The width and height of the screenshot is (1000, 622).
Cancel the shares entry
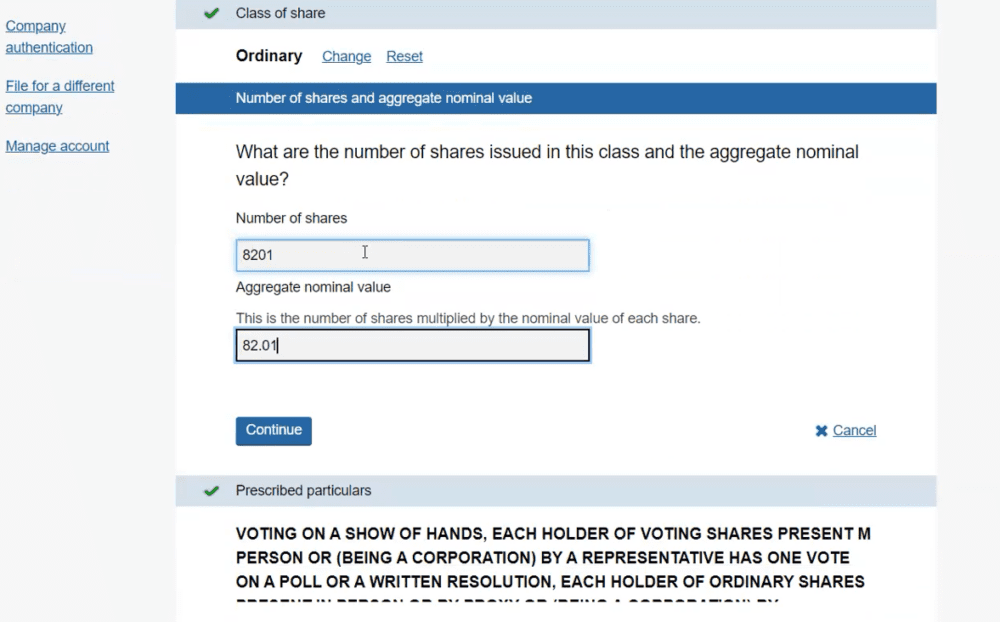coord(854,430)
